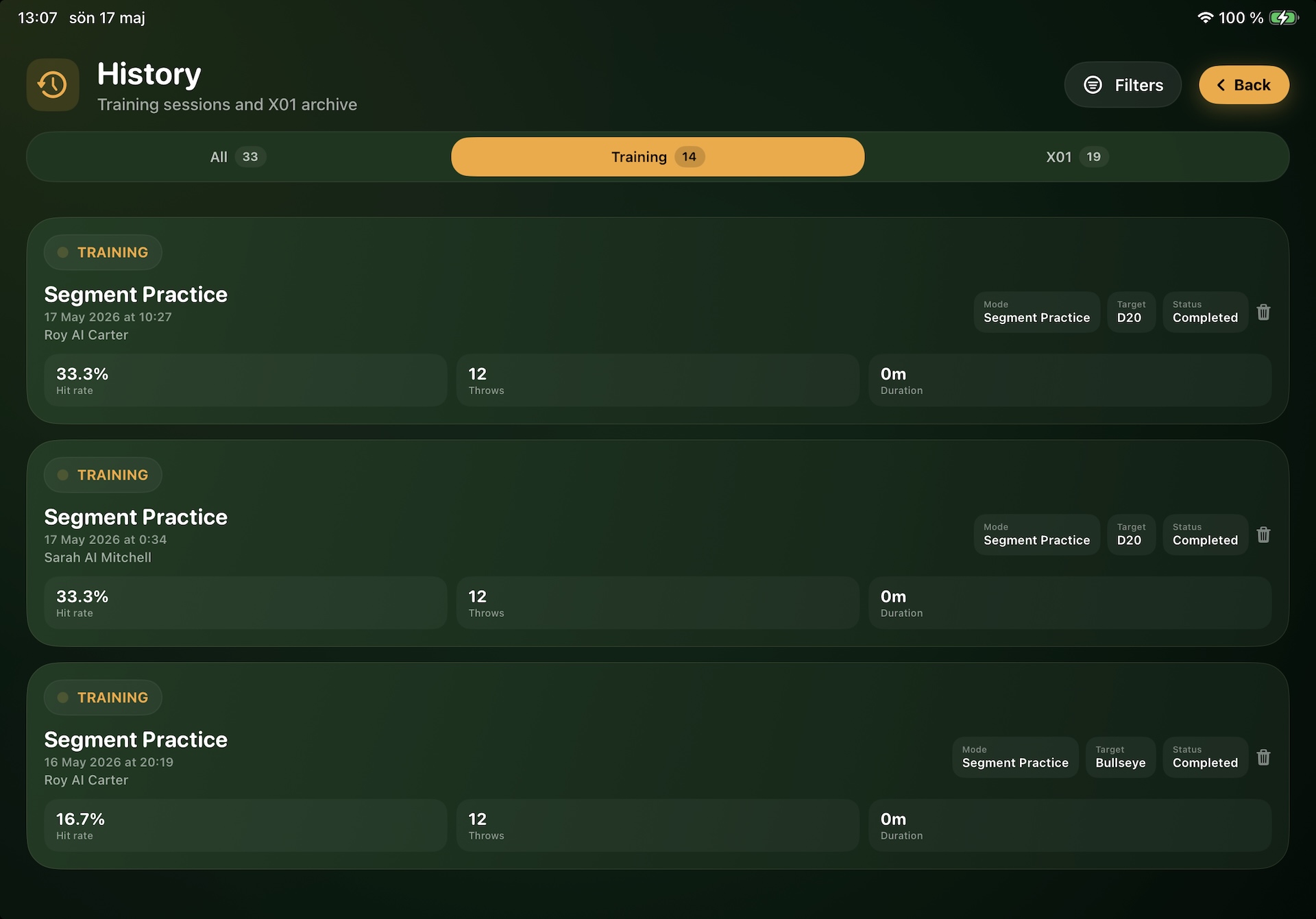
Task: Click 12 Throws tile on Bullseye session
Action: coord(657,826)
